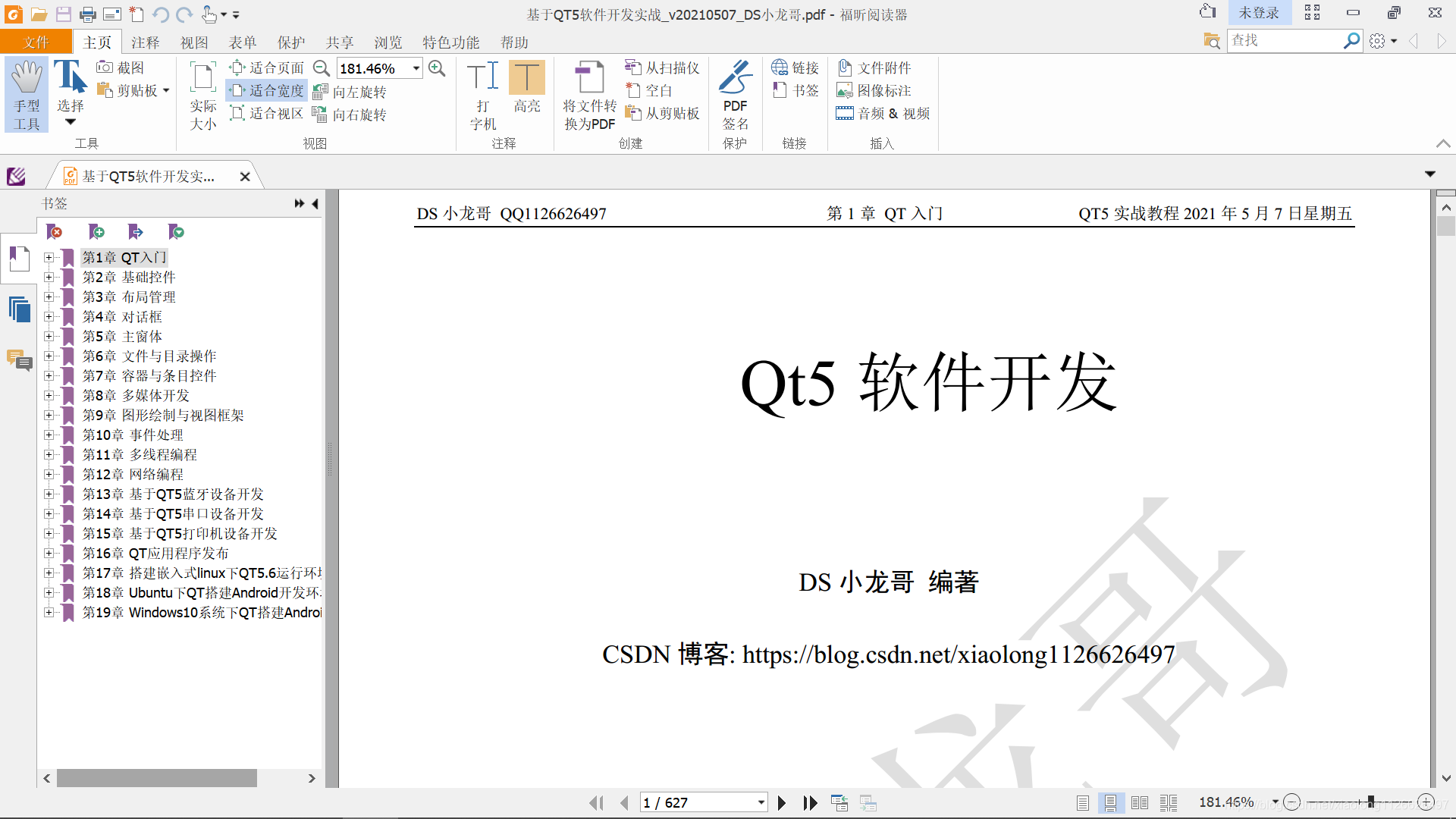Click the Typewriter (打字机) tool
1456x819 pixels.
pos(483,95)
